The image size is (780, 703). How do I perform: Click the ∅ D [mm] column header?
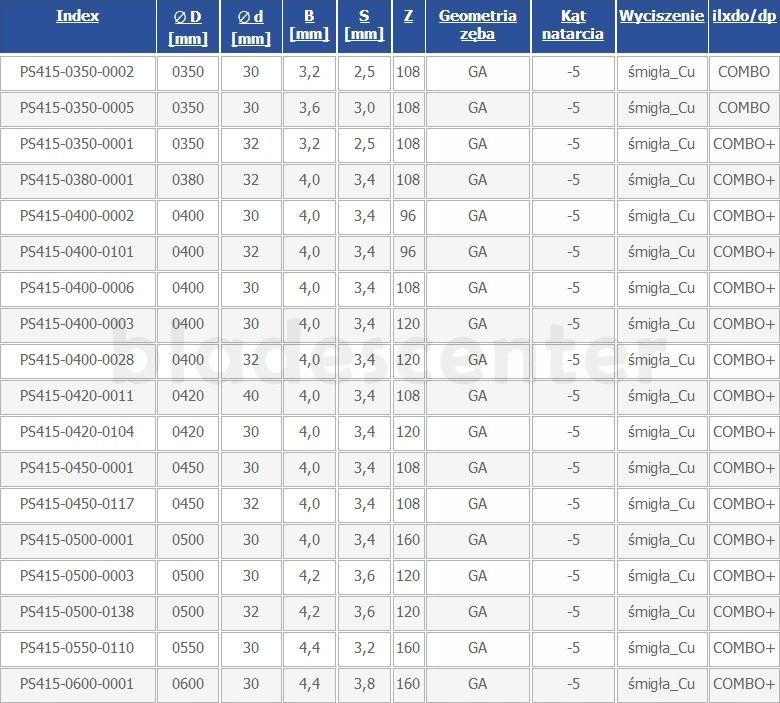tap(188, 27)
